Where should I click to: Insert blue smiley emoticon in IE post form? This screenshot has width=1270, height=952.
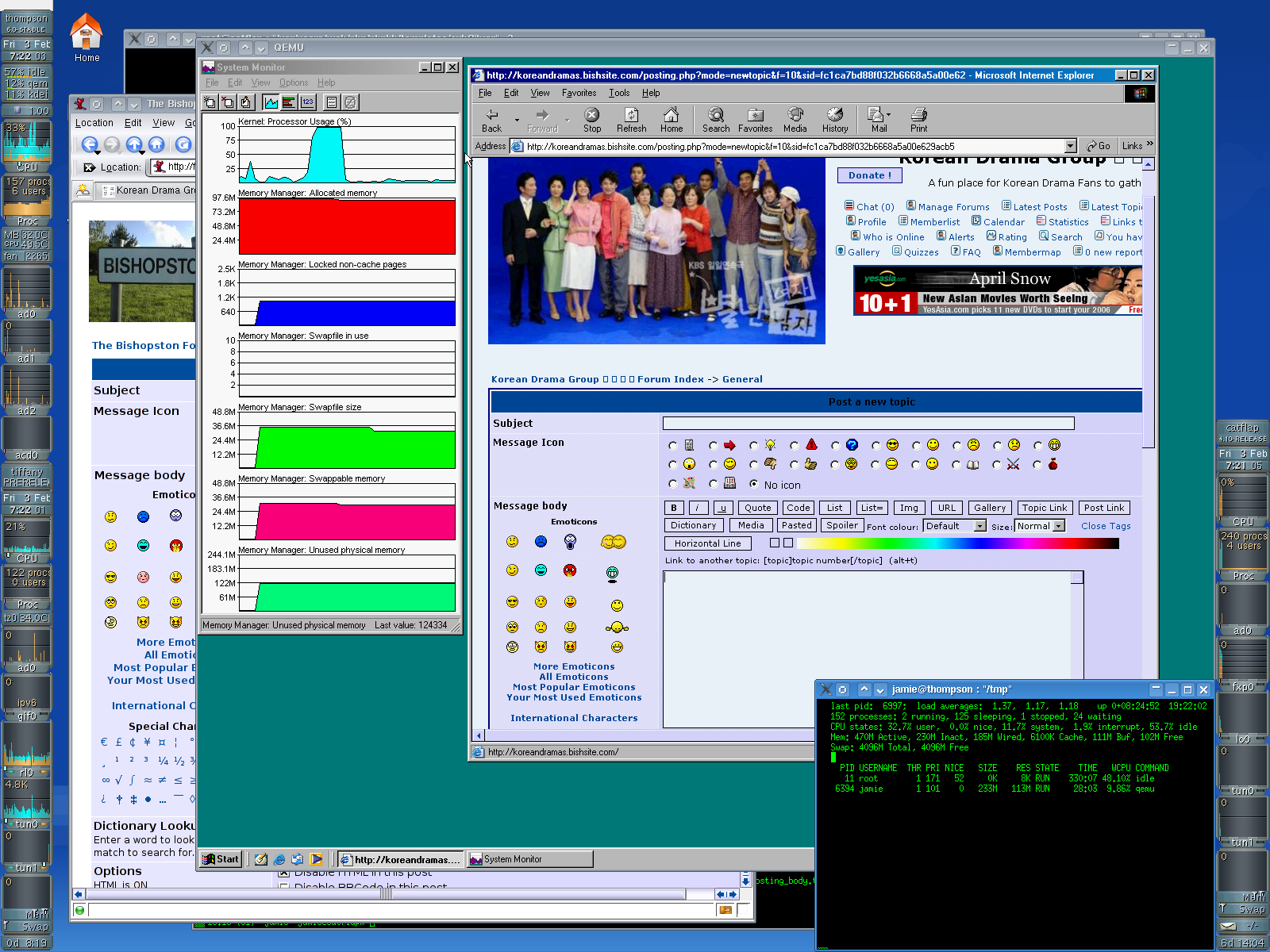[541, 541]
